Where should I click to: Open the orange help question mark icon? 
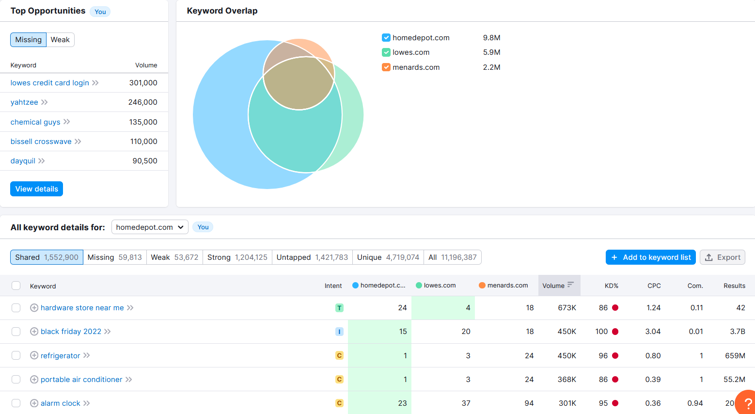tap(747, 403)
